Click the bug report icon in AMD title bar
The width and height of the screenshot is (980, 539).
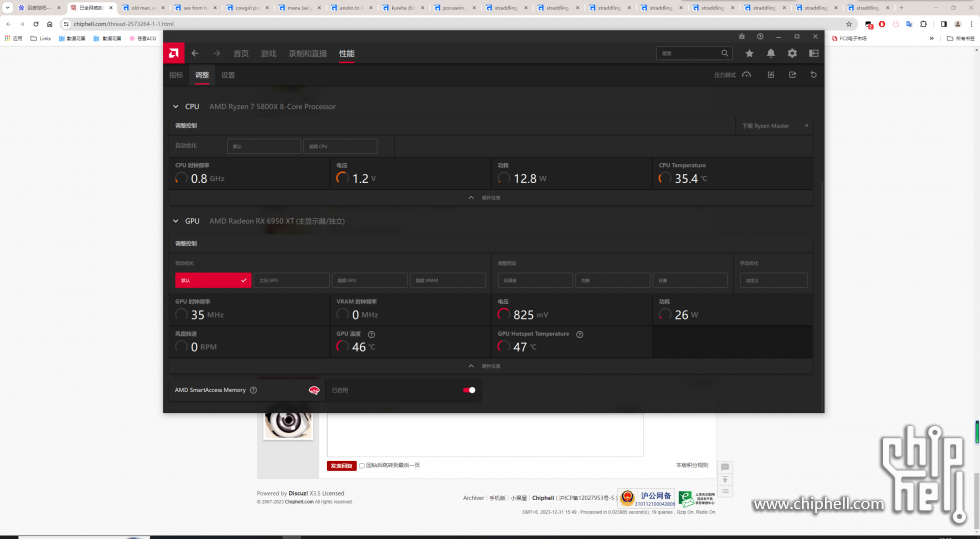click(x=741, y=36)
